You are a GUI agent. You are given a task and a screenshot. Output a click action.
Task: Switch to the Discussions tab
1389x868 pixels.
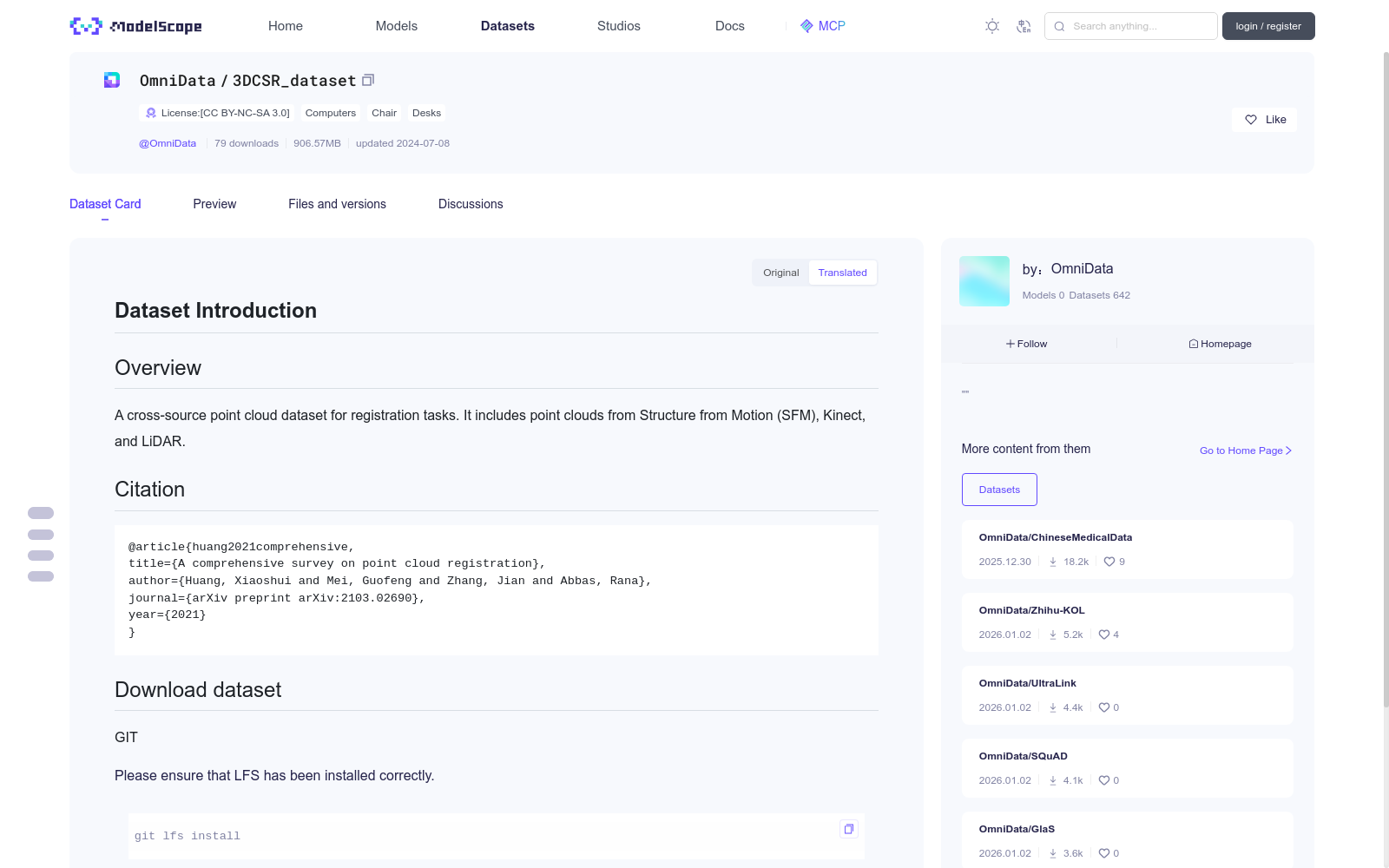[471, 204]
